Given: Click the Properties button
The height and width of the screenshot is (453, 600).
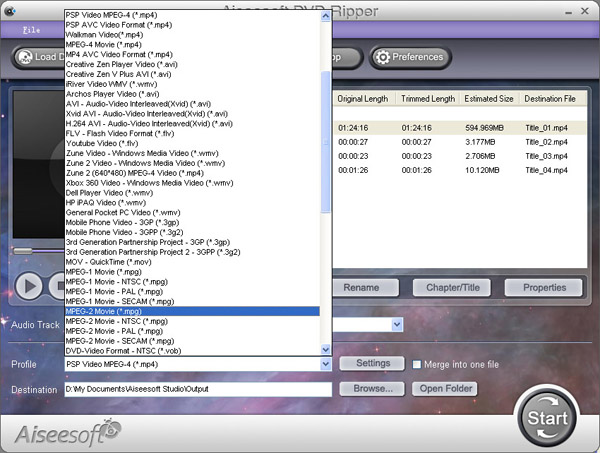Looking at the screenshot, I should point(544,287).
